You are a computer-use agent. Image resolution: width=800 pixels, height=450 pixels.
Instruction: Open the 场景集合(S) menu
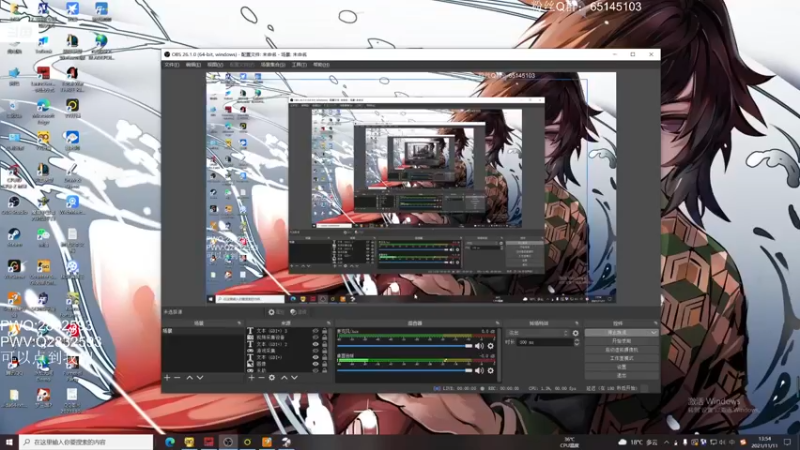[272, 65]
